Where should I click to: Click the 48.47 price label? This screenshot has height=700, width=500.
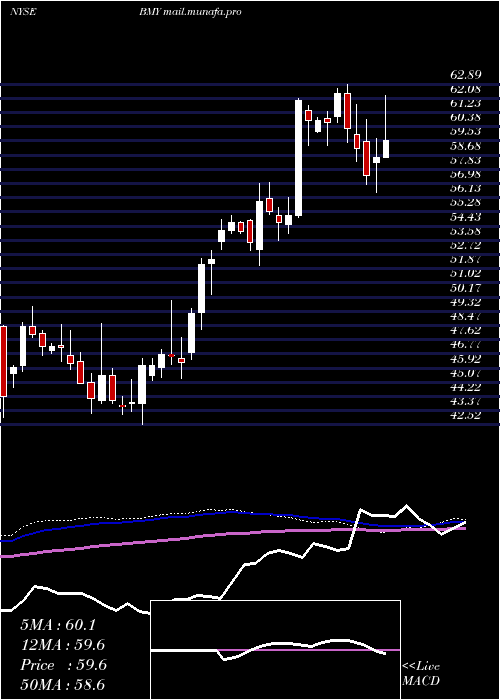pos(468,316)
